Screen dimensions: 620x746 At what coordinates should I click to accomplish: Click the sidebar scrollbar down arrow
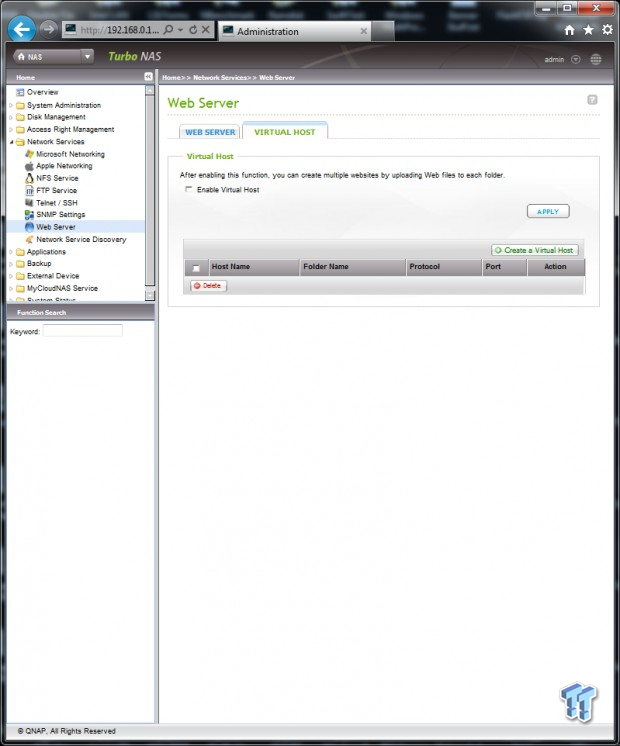(150, 295)
